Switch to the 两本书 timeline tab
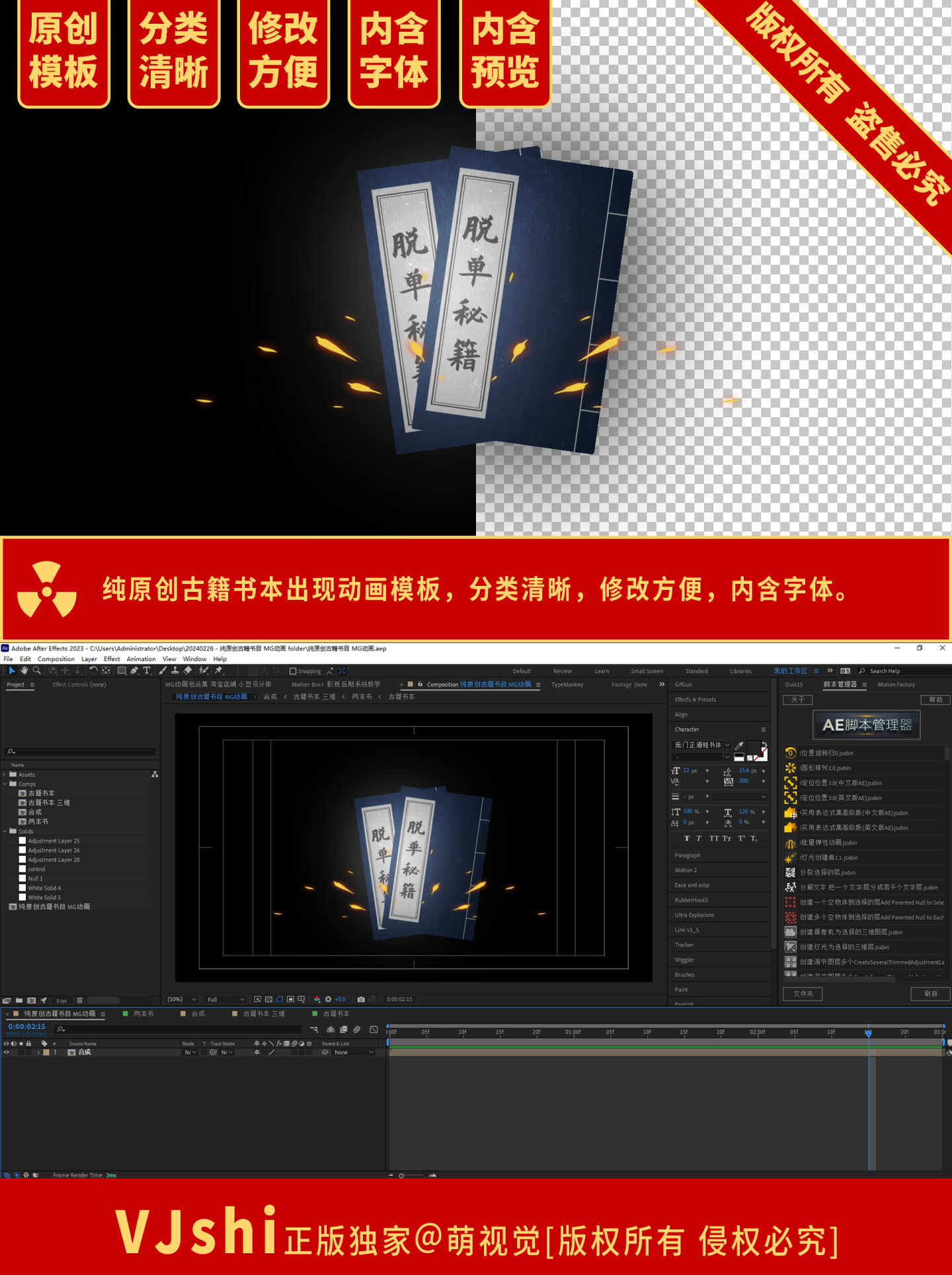The width and height of the screenshot is (952, 1275). coord(143,1014)
